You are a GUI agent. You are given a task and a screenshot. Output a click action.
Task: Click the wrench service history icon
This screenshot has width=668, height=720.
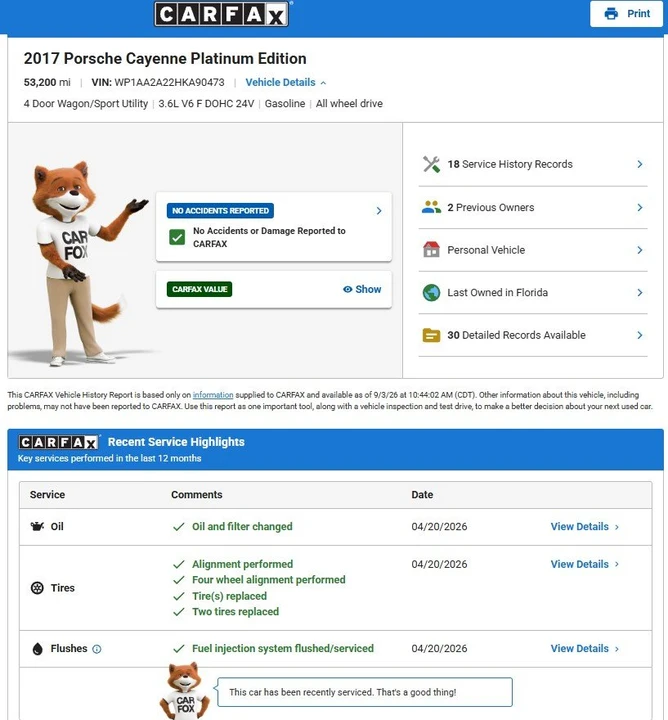(431, 164)
